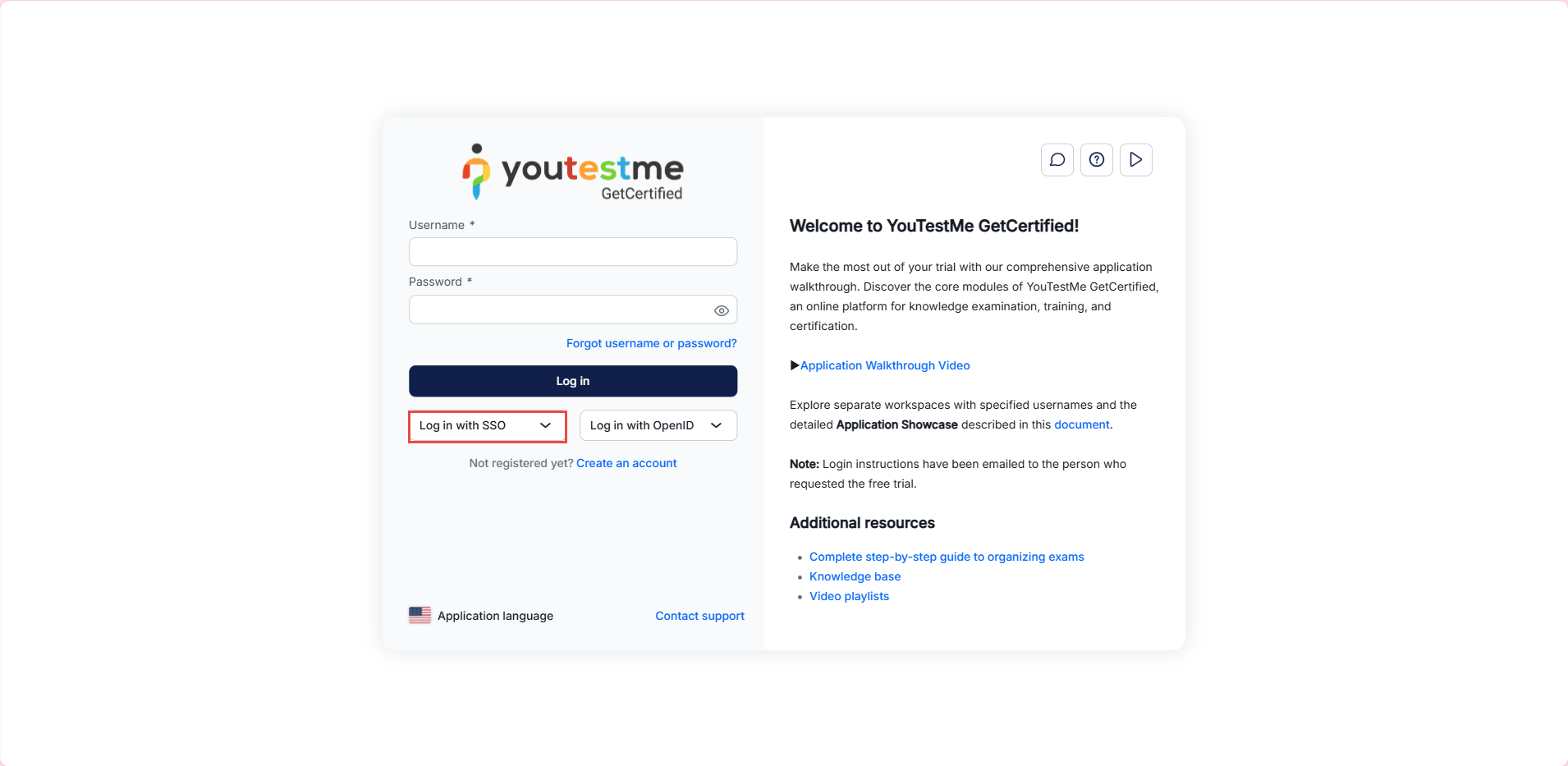Click the help question mark icon
Screen dimensions: 1568x766
pos(1096,160)
